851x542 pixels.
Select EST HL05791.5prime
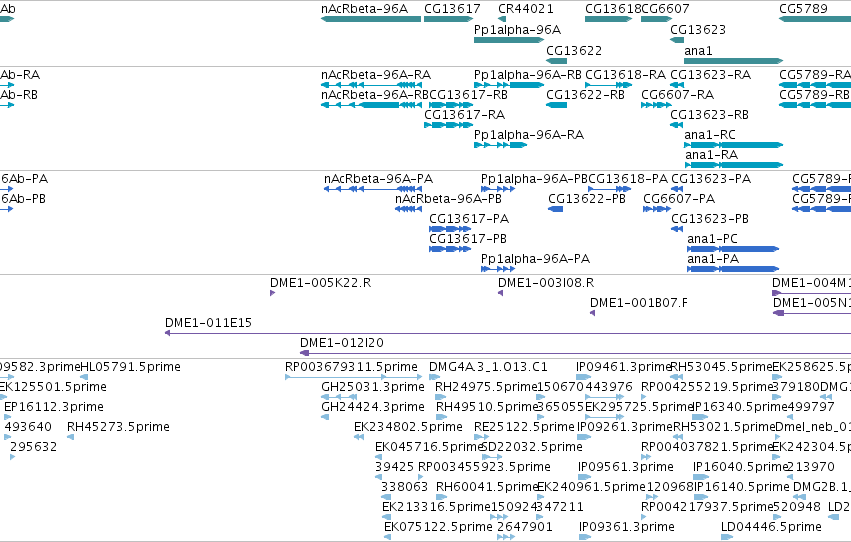click(x=84, y=377)
